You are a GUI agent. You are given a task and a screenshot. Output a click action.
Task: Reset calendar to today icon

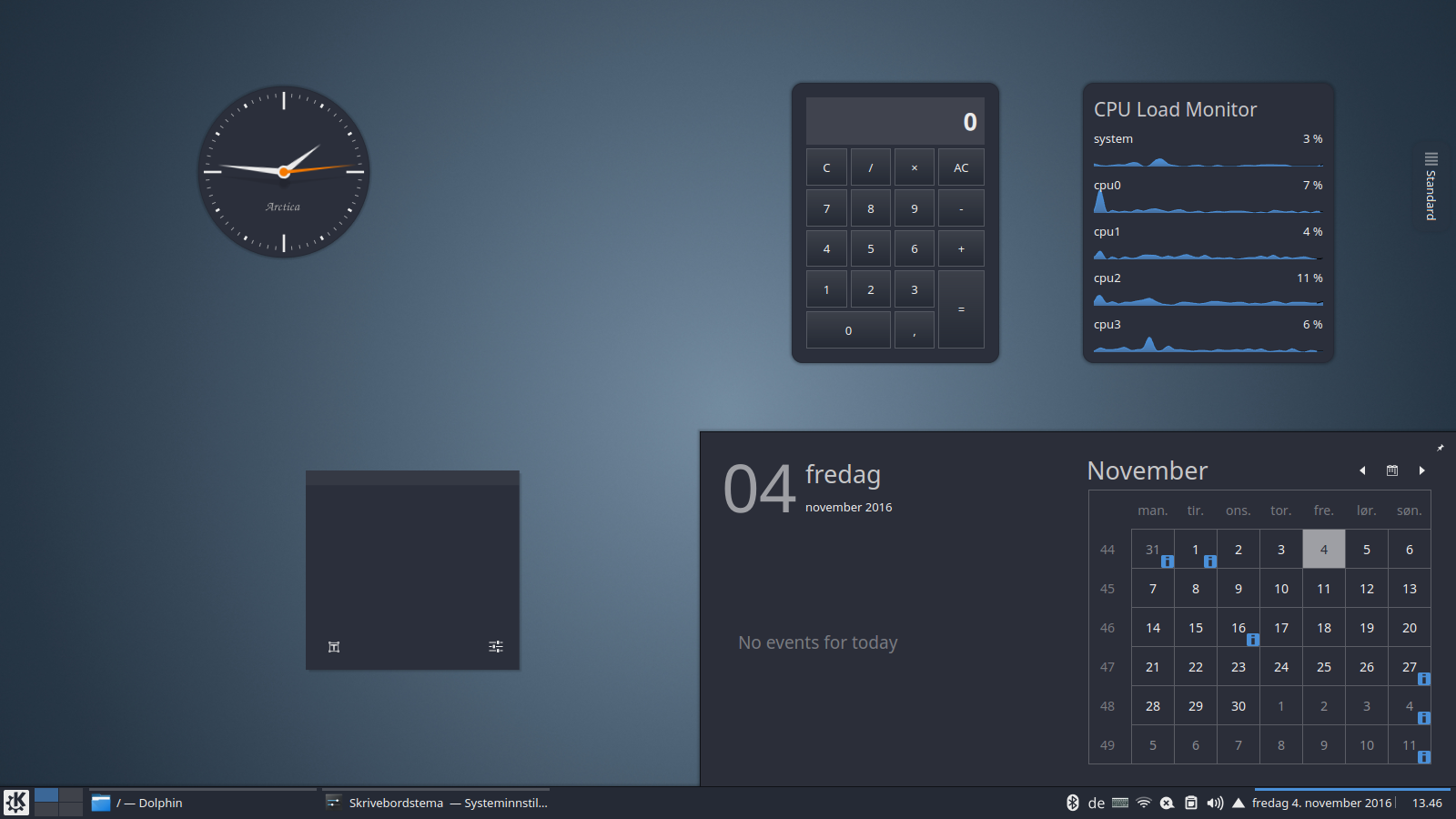tap(1392, 470)
